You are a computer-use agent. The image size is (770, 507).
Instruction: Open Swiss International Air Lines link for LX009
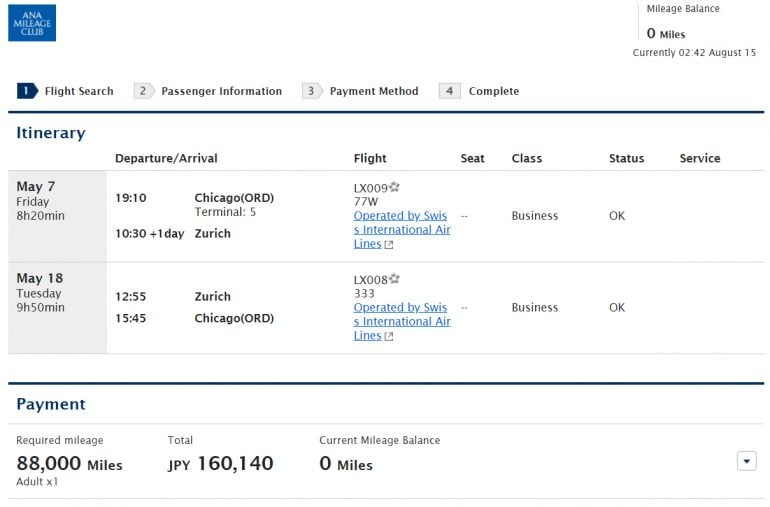[401, 229]
